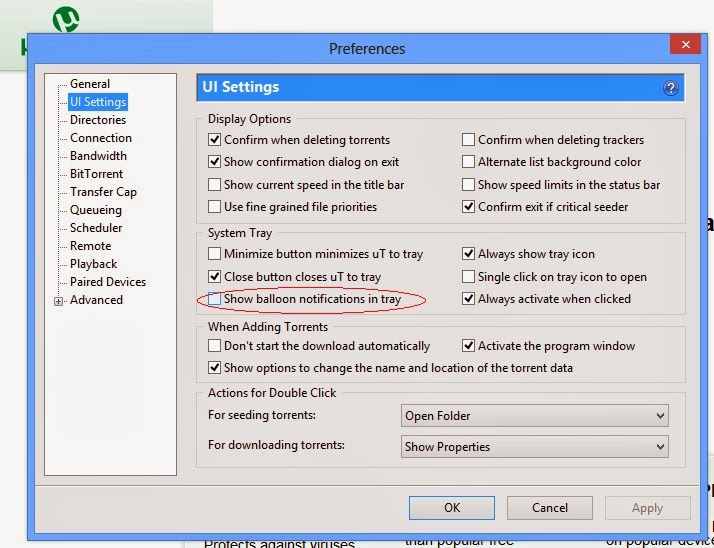Open BitTorrent settings page
Viewport: 714px width, 548px height.
[x=96, y=174]
